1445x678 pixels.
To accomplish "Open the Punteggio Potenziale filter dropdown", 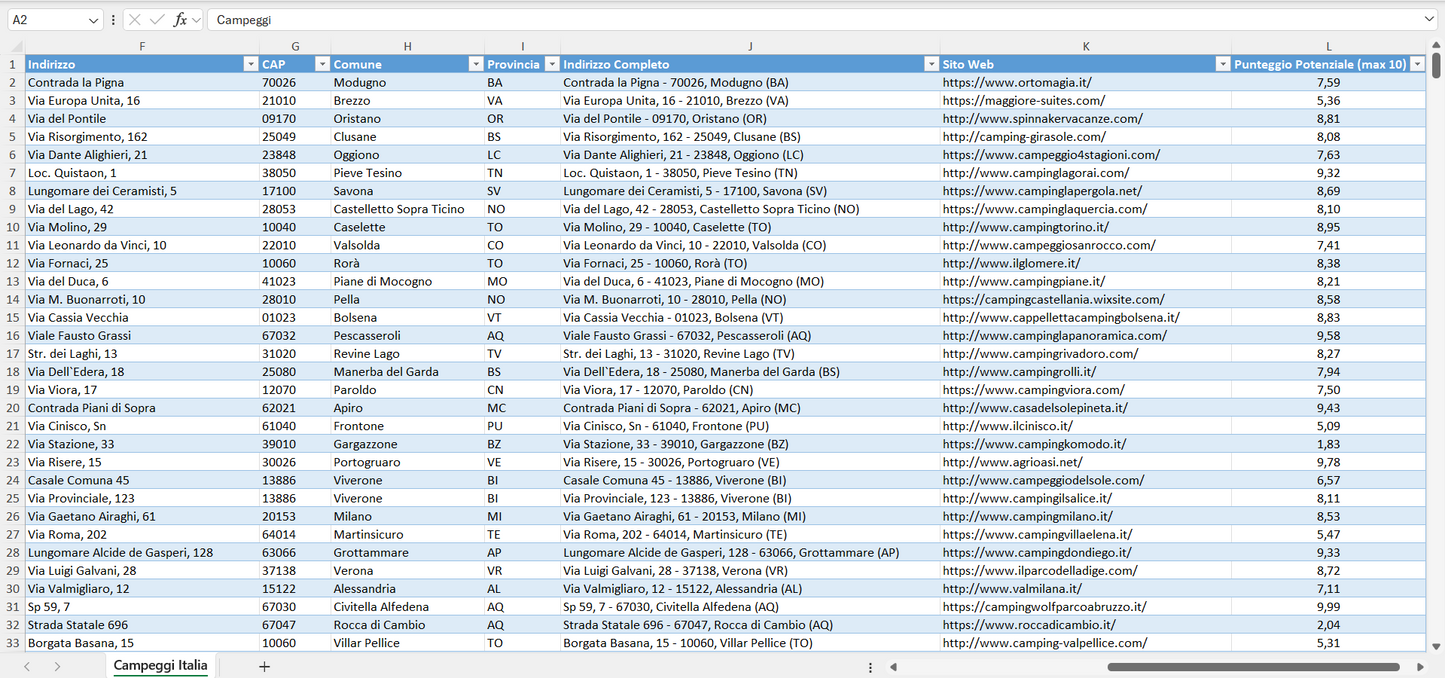I will pyautogui.click(x=1418, y=63).
